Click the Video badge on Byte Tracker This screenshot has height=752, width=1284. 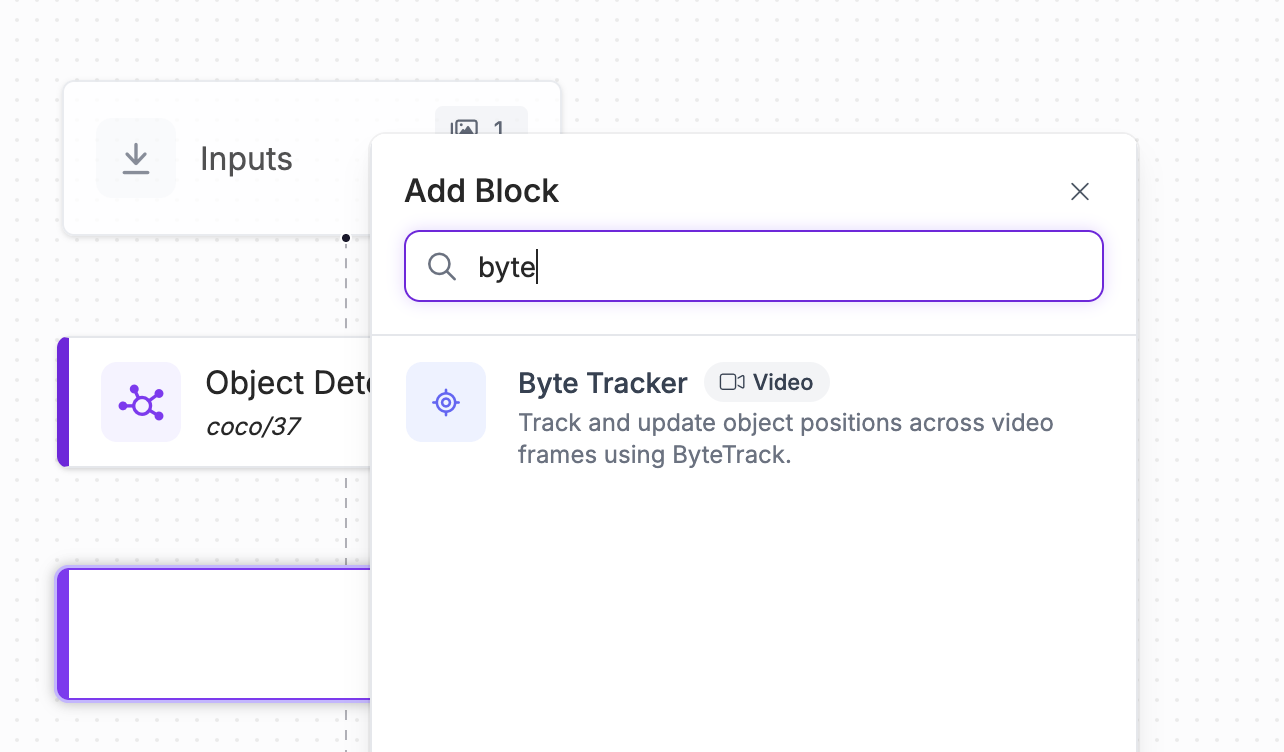pos(767,382)
